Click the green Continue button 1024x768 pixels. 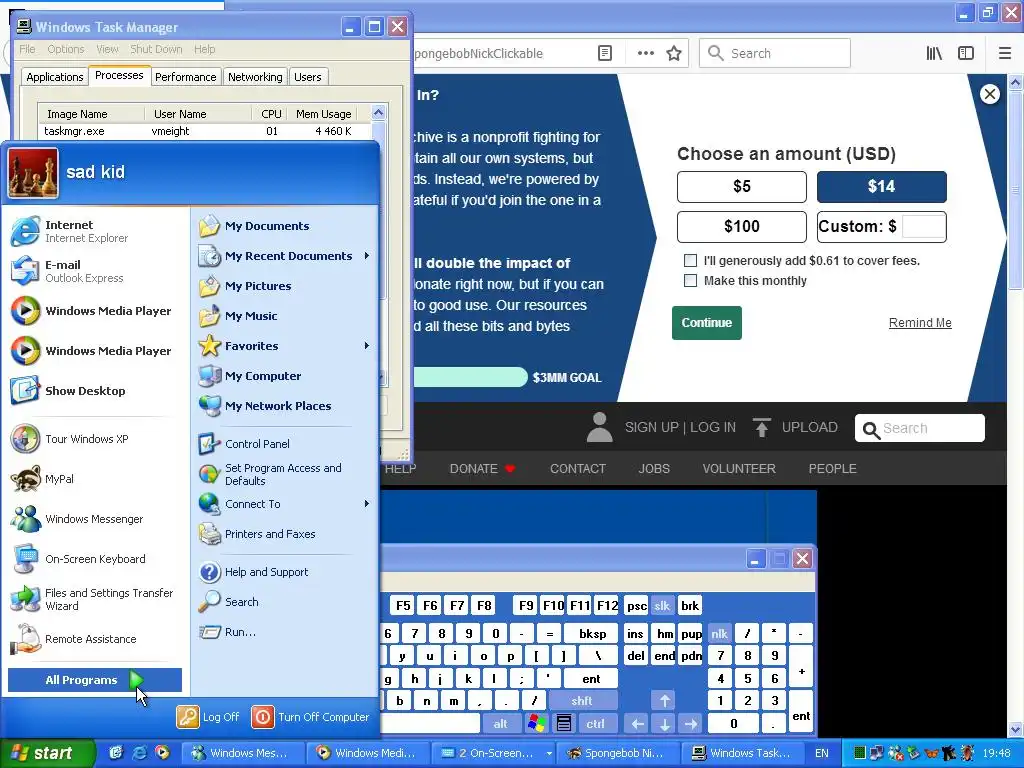[x=707, y=323]
